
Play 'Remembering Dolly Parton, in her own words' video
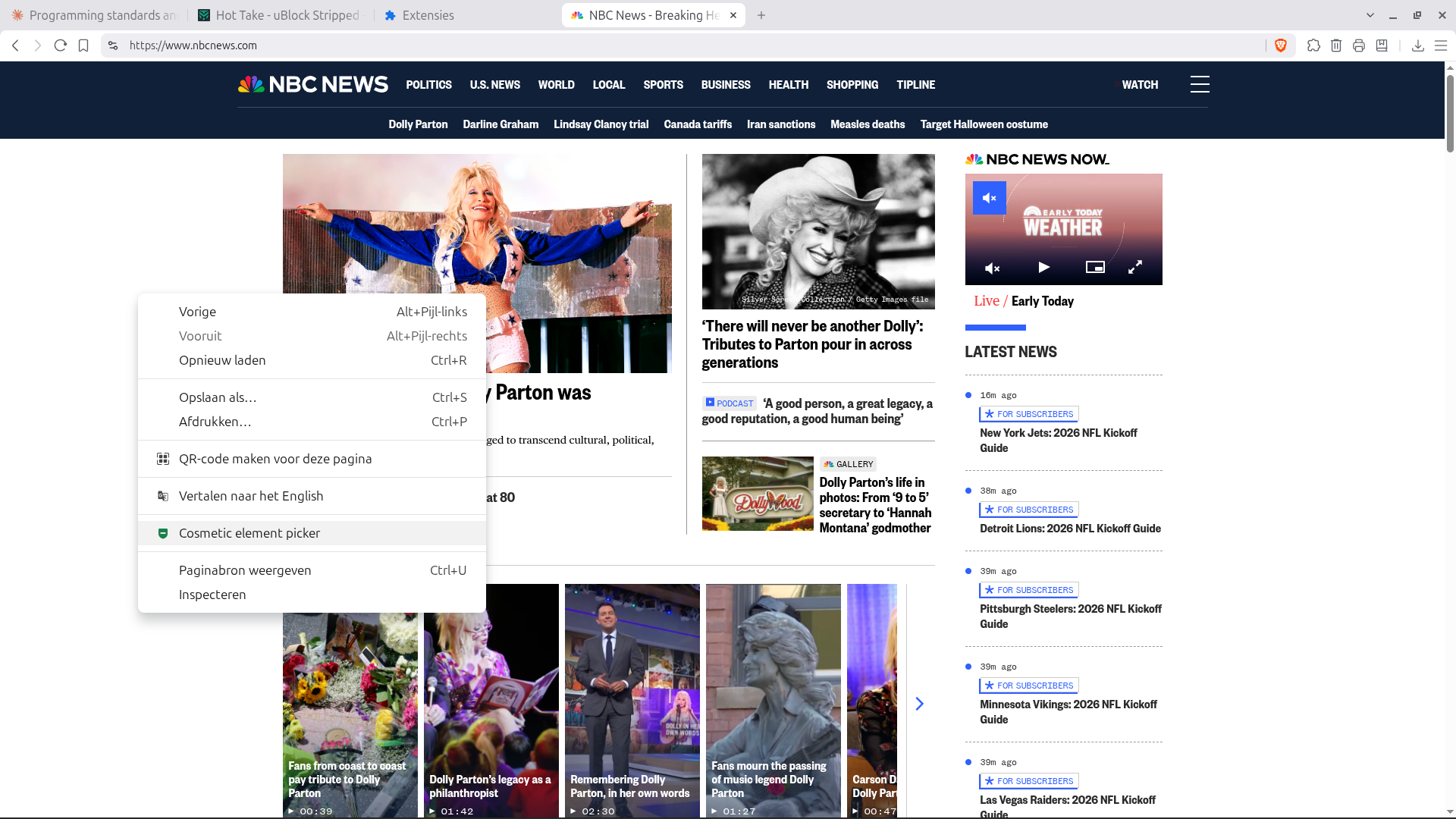click(x=632, y=701)
